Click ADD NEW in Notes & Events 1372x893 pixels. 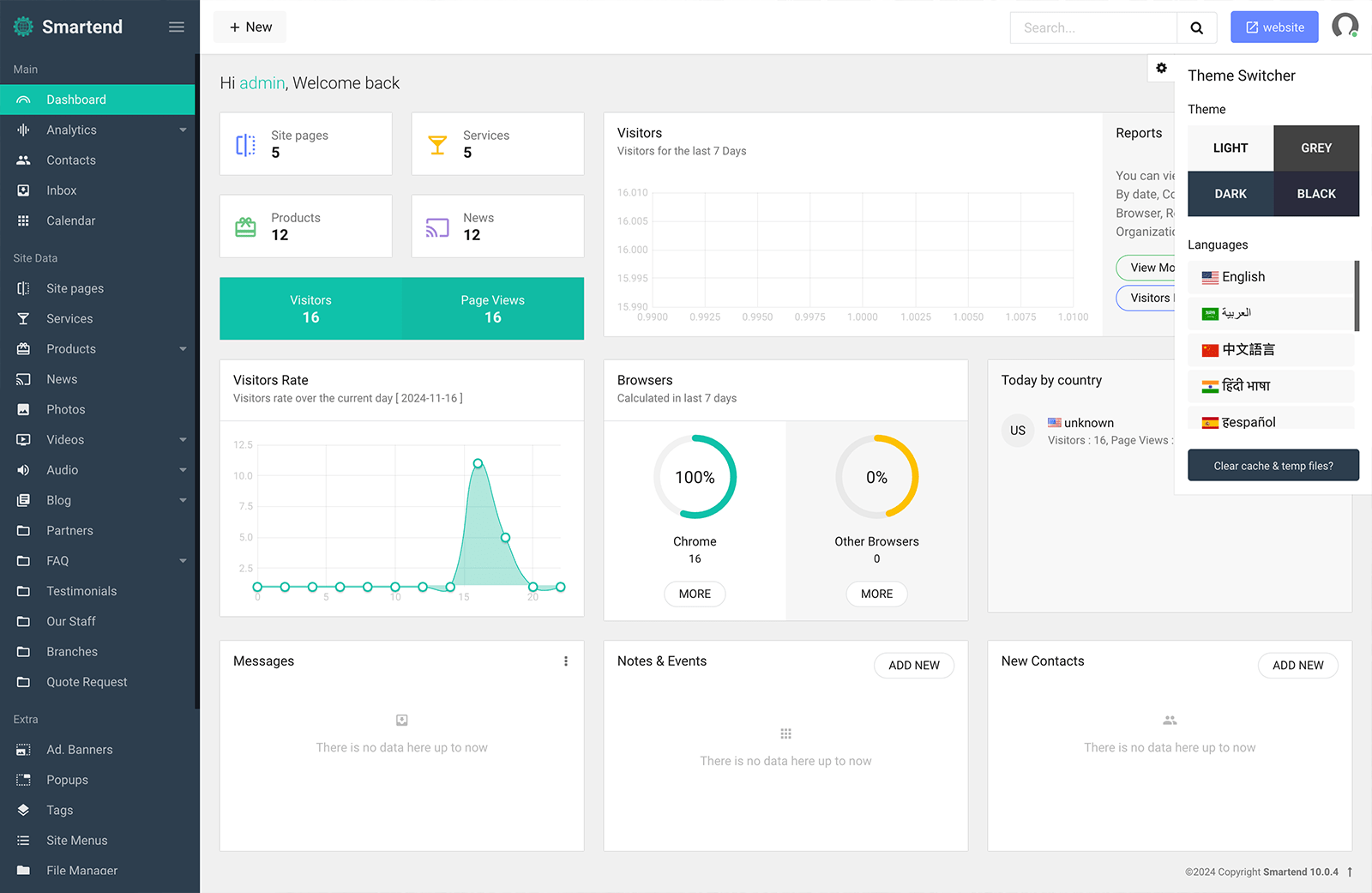(914, 666)
